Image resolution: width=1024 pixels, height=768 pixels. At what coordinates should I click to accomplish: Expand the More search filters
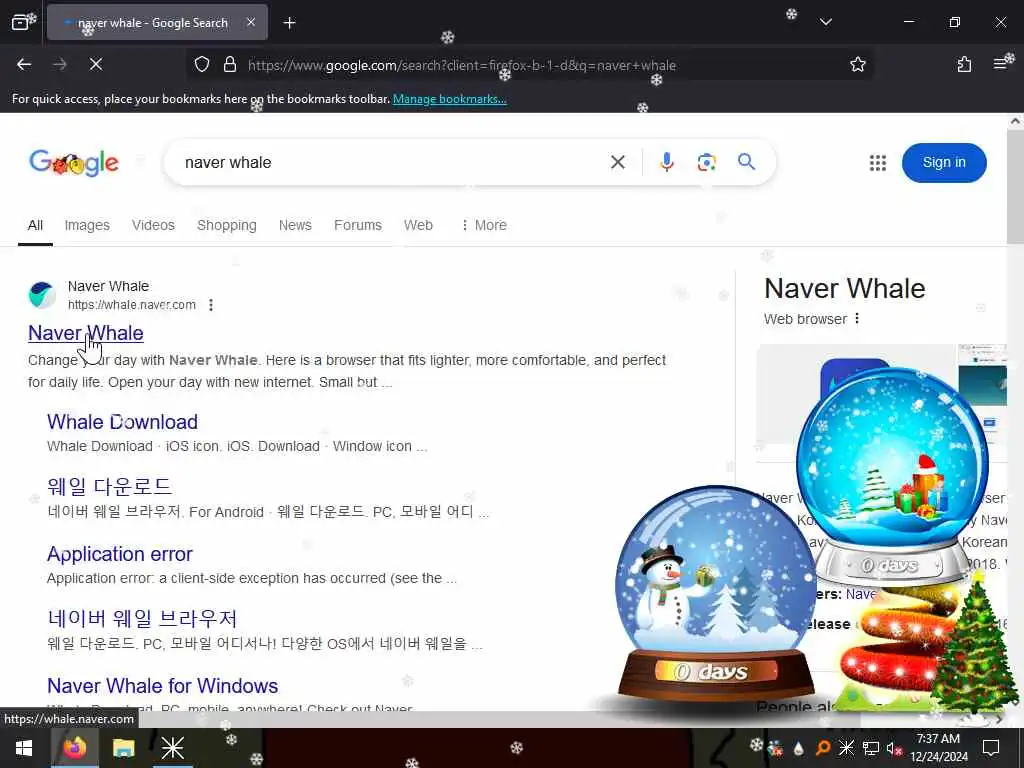coord(484,225)
